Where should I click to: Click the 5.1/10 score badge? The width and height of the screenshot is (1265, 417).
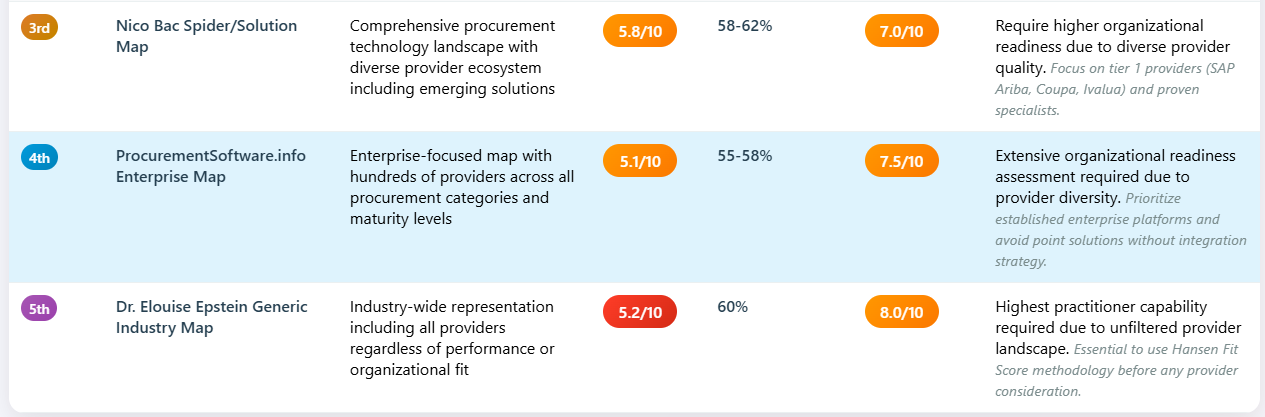640,160
